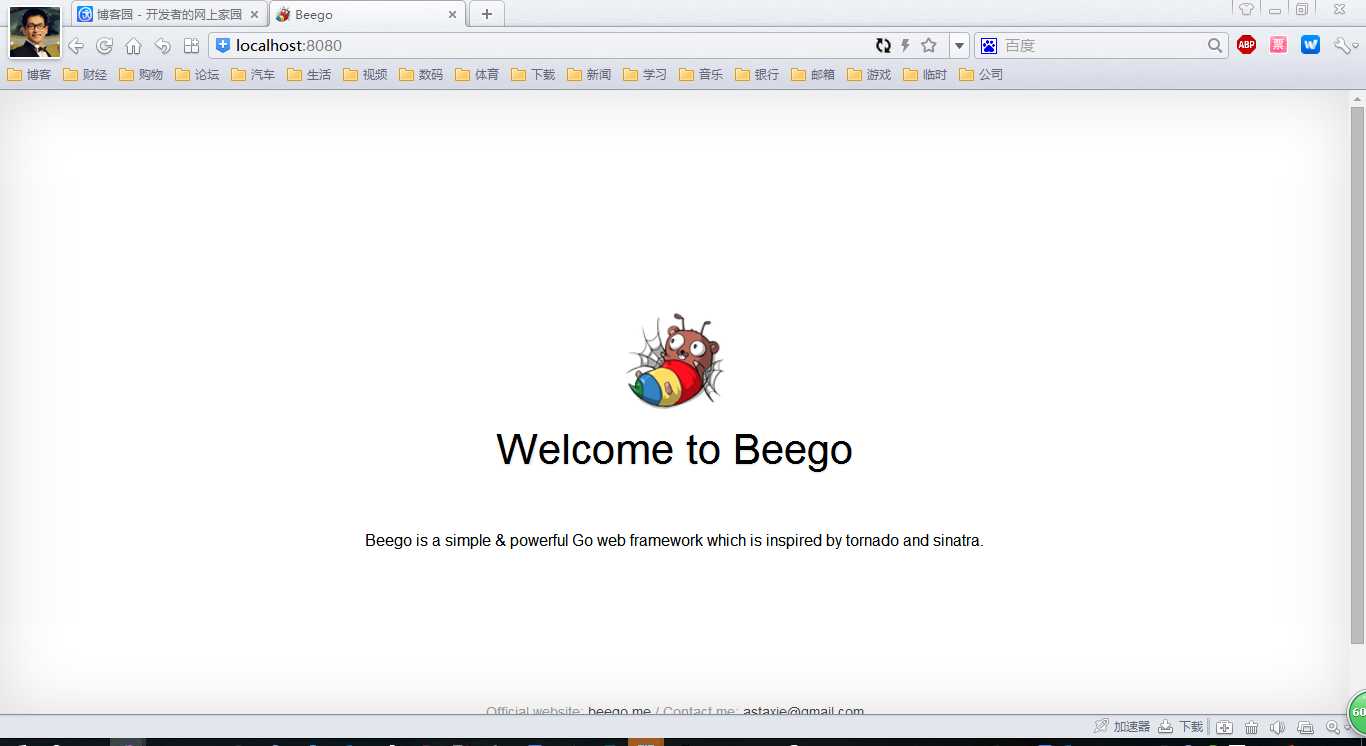Open the 银行 bookmark folder
The height and width of the screenshot is (746, 1366).
click(x=757, y=75)
